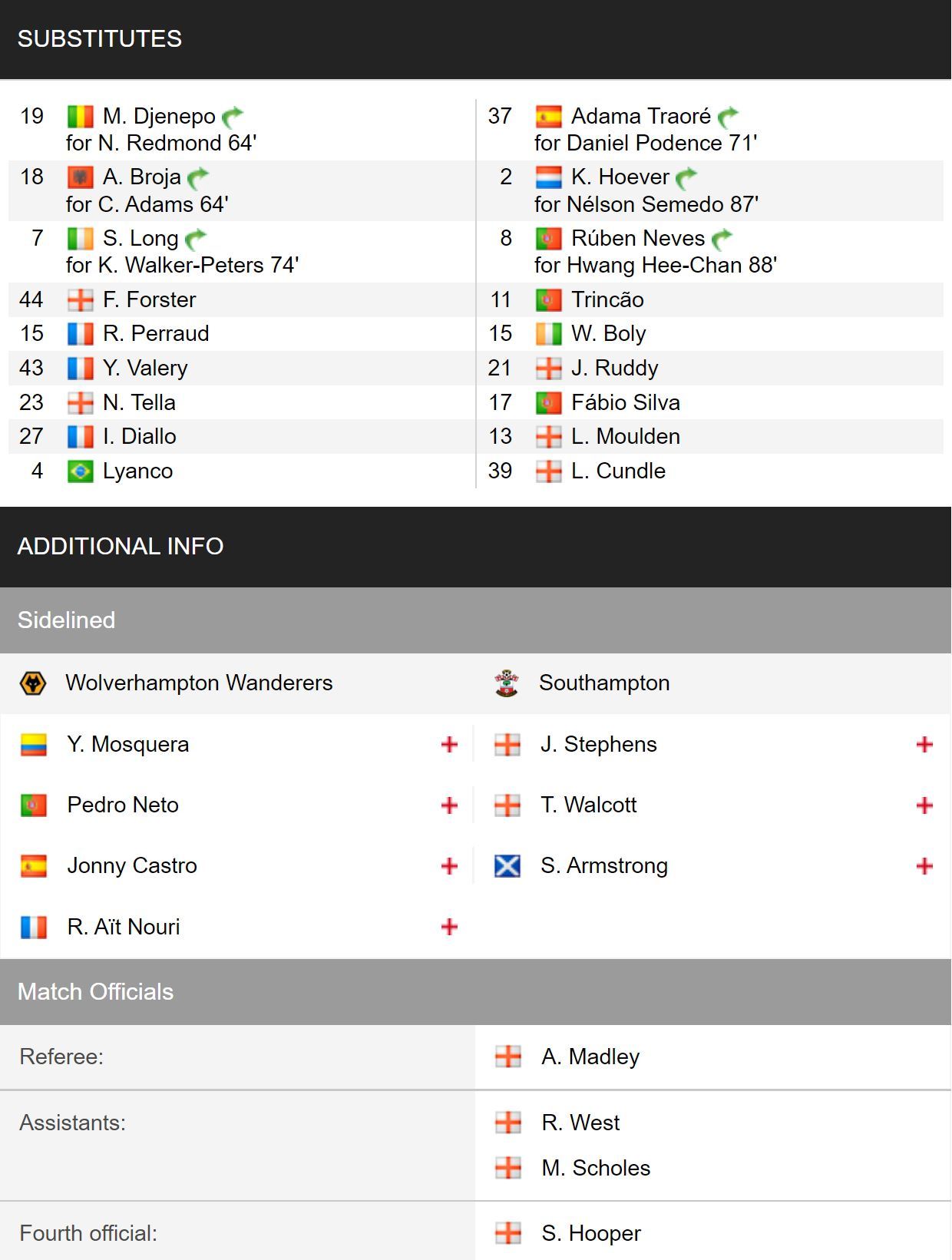Screen dimensions: 952x1260
Task: Click the injury cross beside Y. Mosquera
Action: click(x=450, y=744)
